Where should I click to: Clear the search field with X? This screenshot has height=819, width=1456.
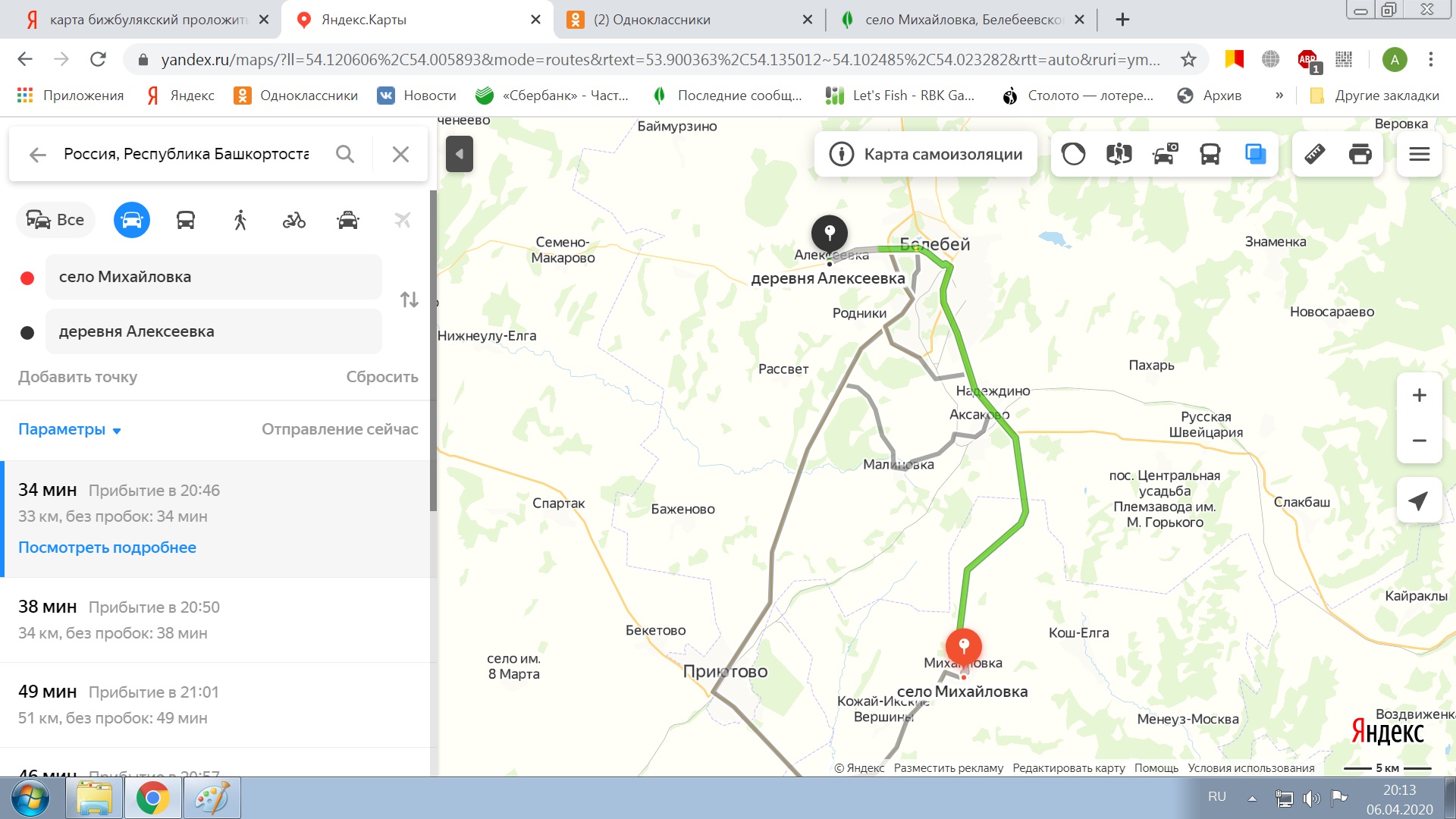tap(400, 154)
